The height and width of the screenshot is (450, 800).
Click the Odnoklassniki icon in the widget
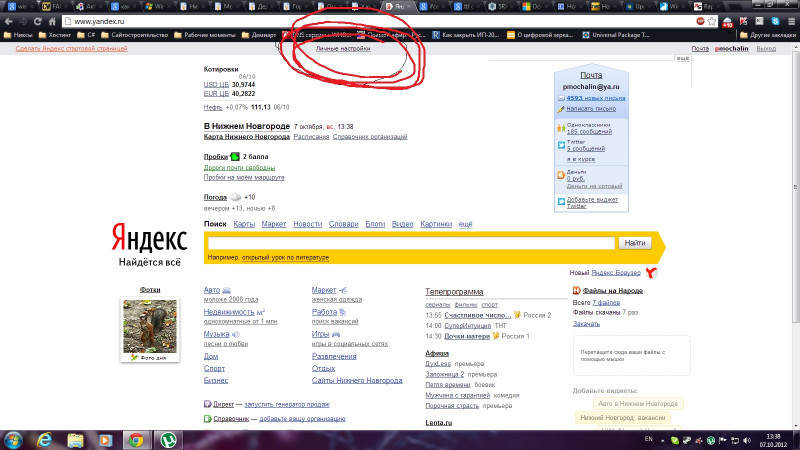[x=561, y=128]
